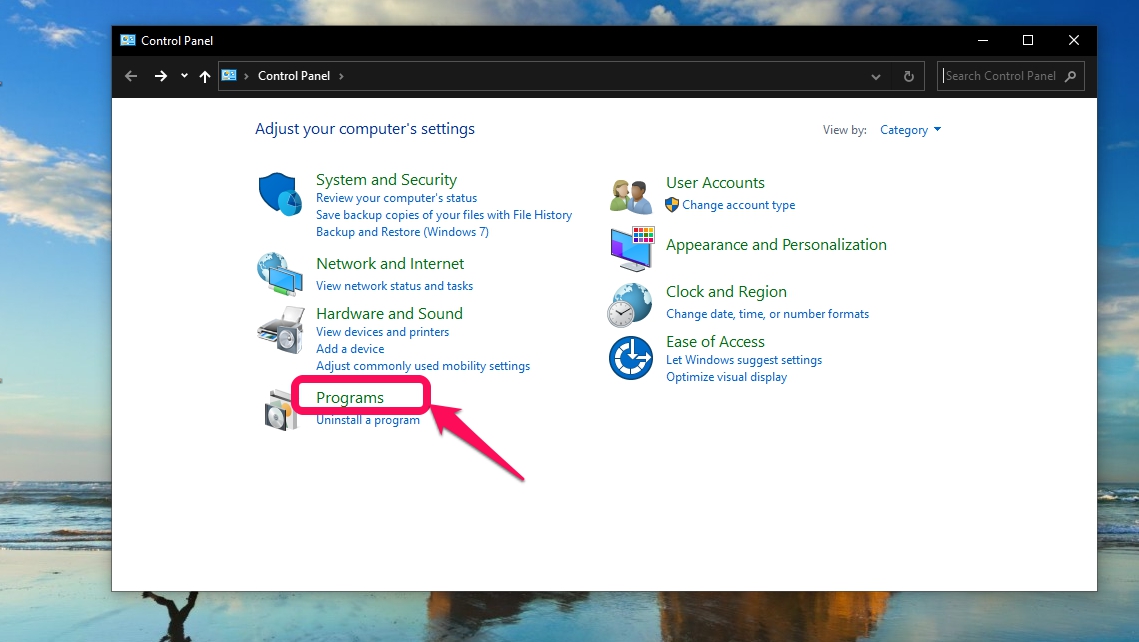Click the Add a device link
Image resolution: width=1139 pixels, height=642 pixels.
click(350, 349)
